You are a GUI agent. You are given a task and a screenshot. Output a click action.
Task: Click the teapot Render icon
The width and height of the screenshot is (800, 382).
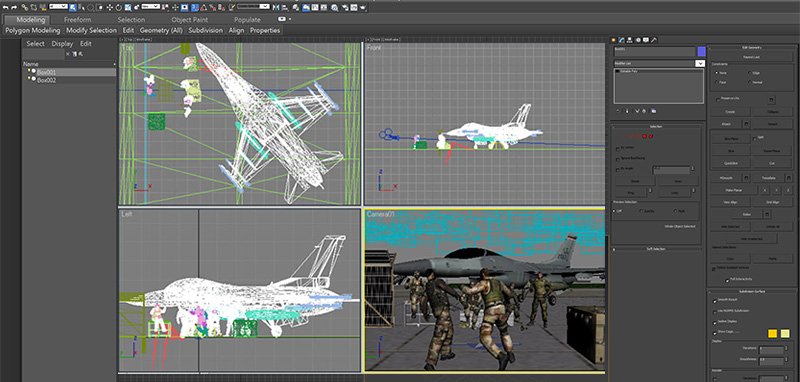pyautogui.click(x=362, y=8)
